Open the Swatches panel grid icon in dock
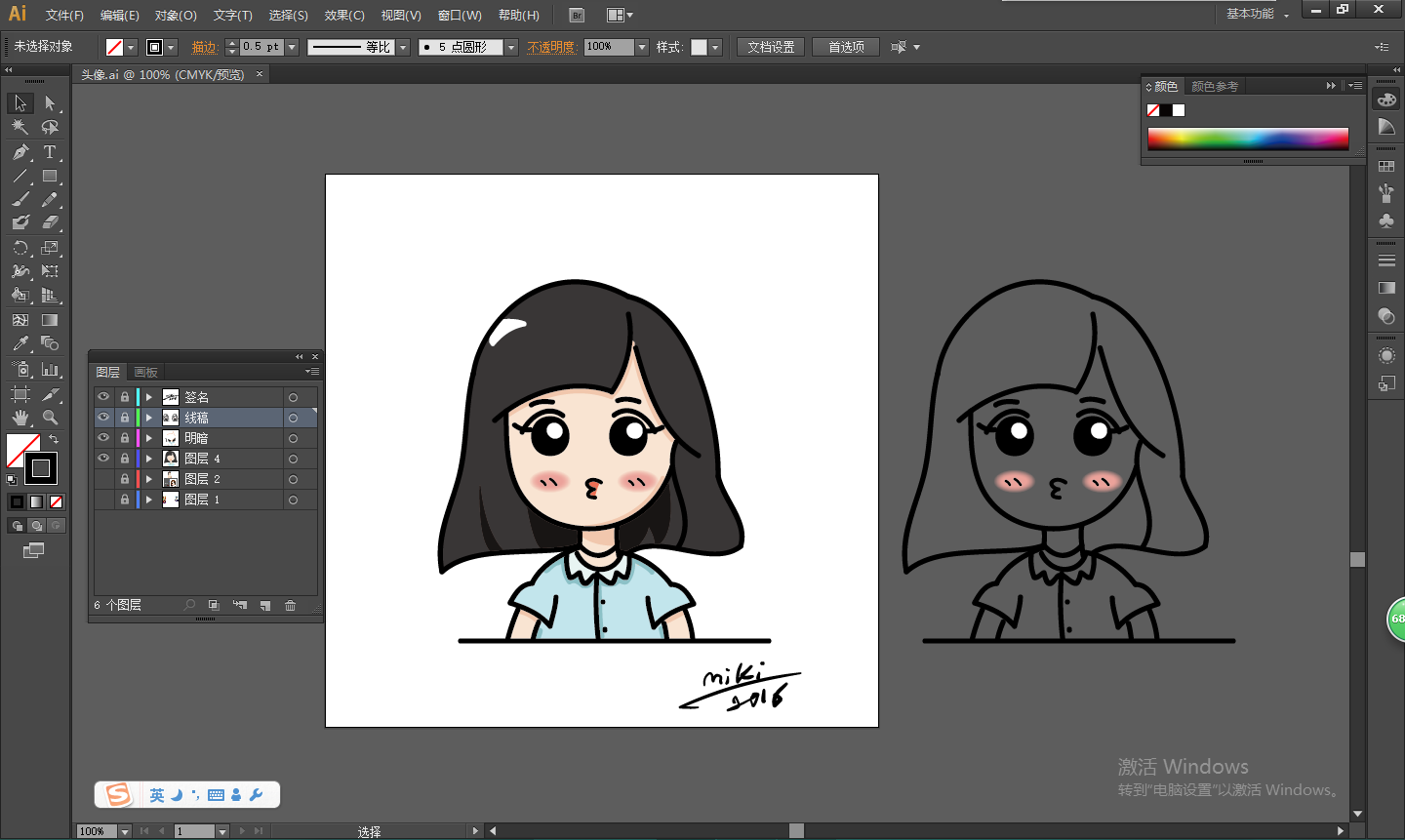The height and width of the screenshot is (840, 1405). pyautogui.click(x=1386, y=167)
